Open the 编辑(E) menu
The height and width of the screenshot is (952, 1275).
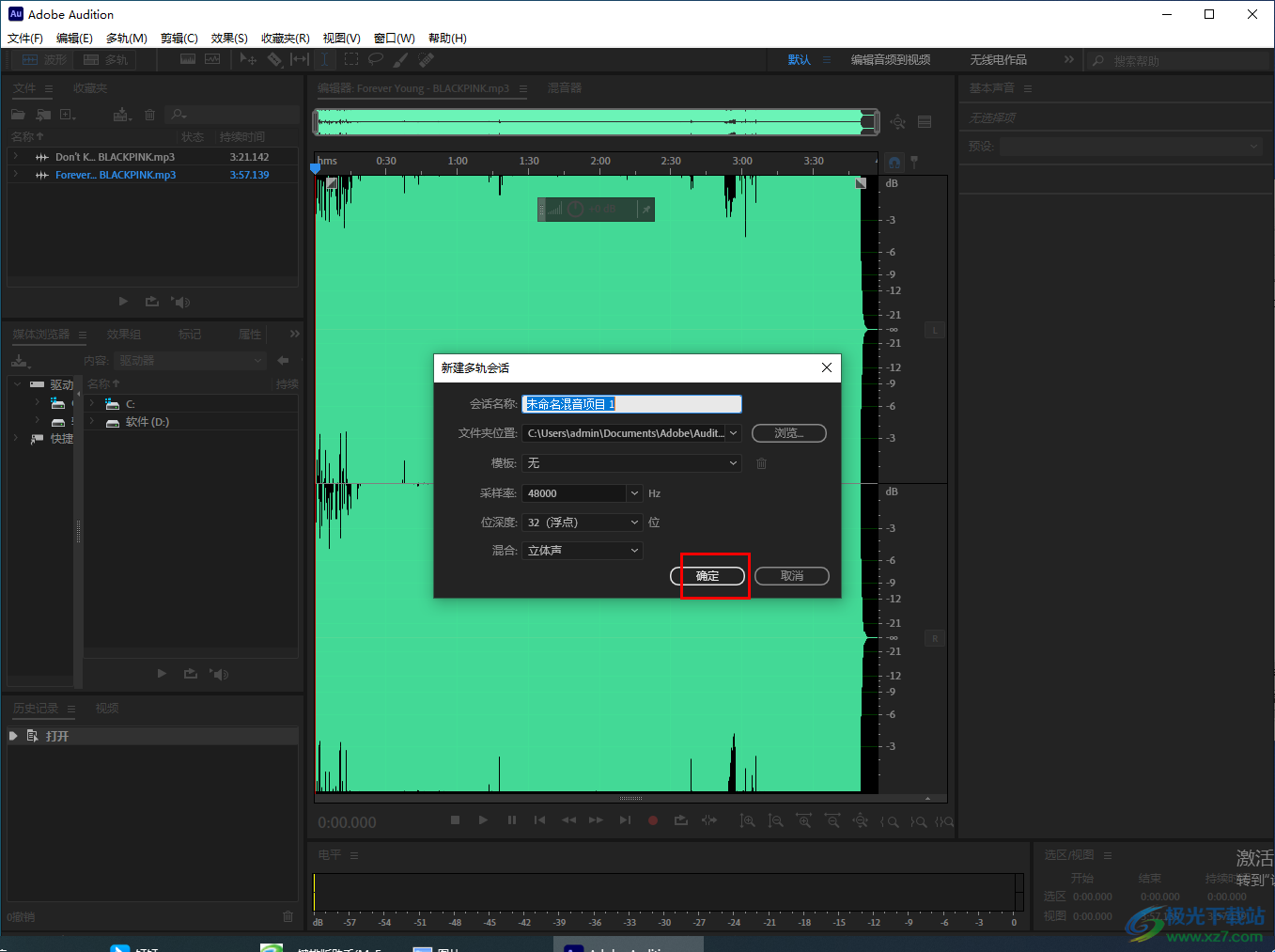click(74, 39)
